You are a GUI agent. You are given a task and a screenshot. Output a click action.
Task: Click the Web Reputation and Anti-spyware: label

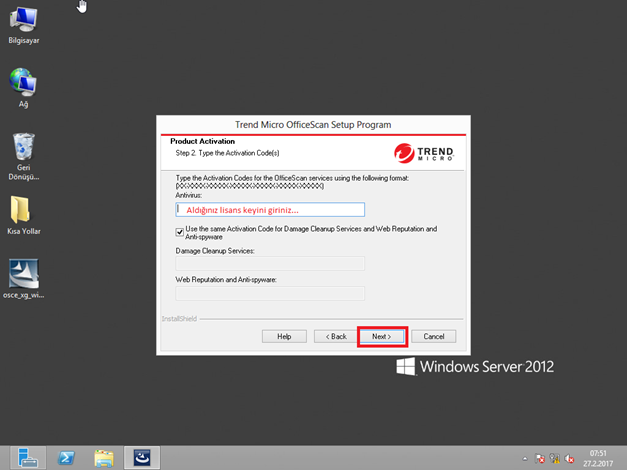pos(226,280)
